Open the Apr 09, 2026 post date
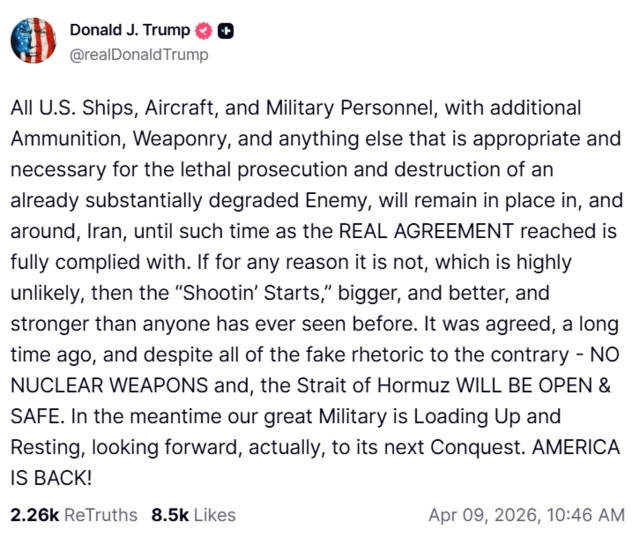Screen dimensions: 640x537 click(x=479, y=515)
